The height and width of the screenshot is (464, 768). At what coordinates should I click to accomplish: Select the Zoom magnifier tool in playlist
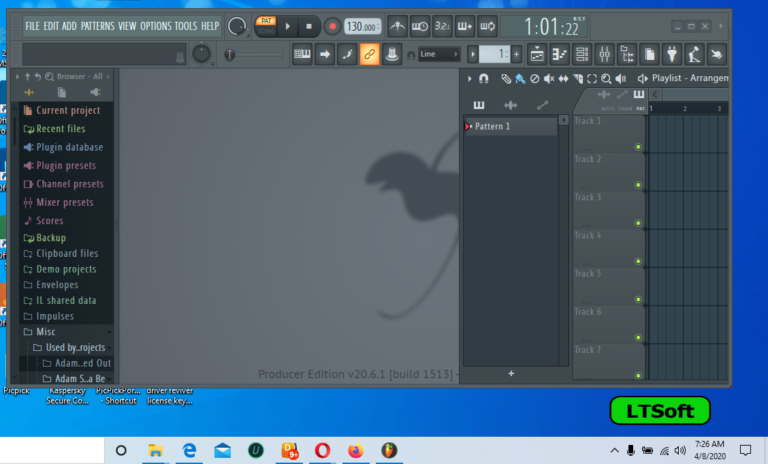point(606,78)
